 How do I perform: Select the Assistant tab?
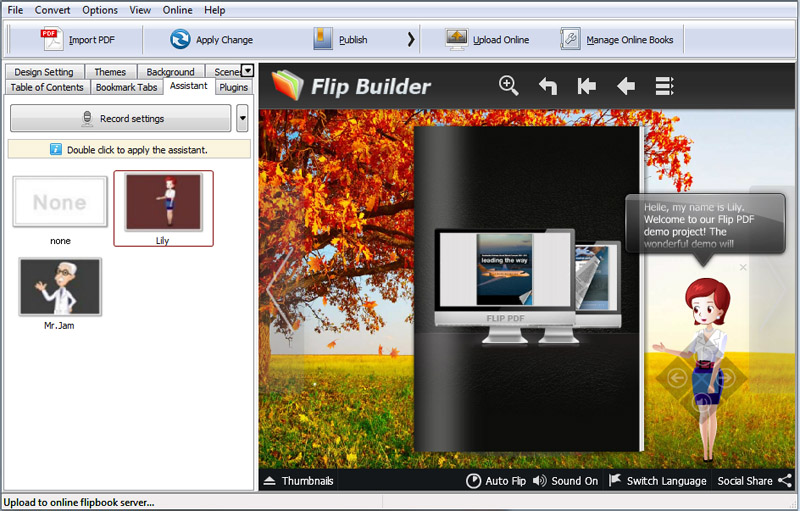point(189,86)
